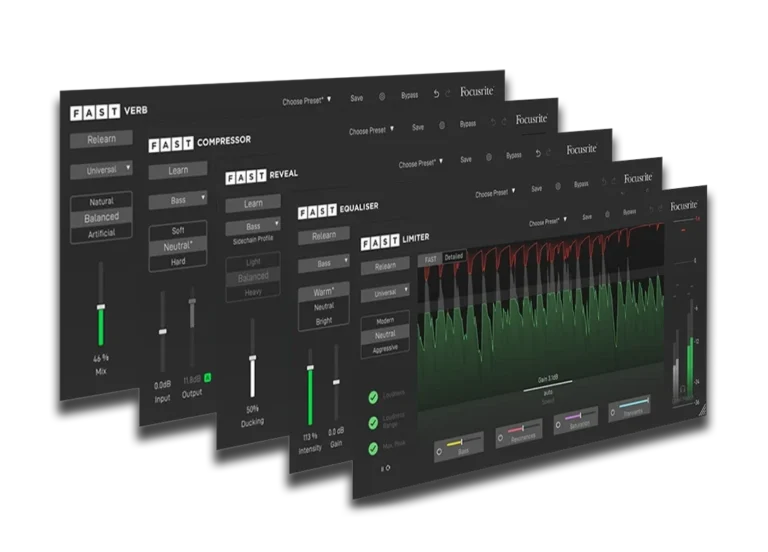Open Choose Preset dropdown in FAST Limiter
The height and width of the screenshot is (552, 768).
pos(548,221)
